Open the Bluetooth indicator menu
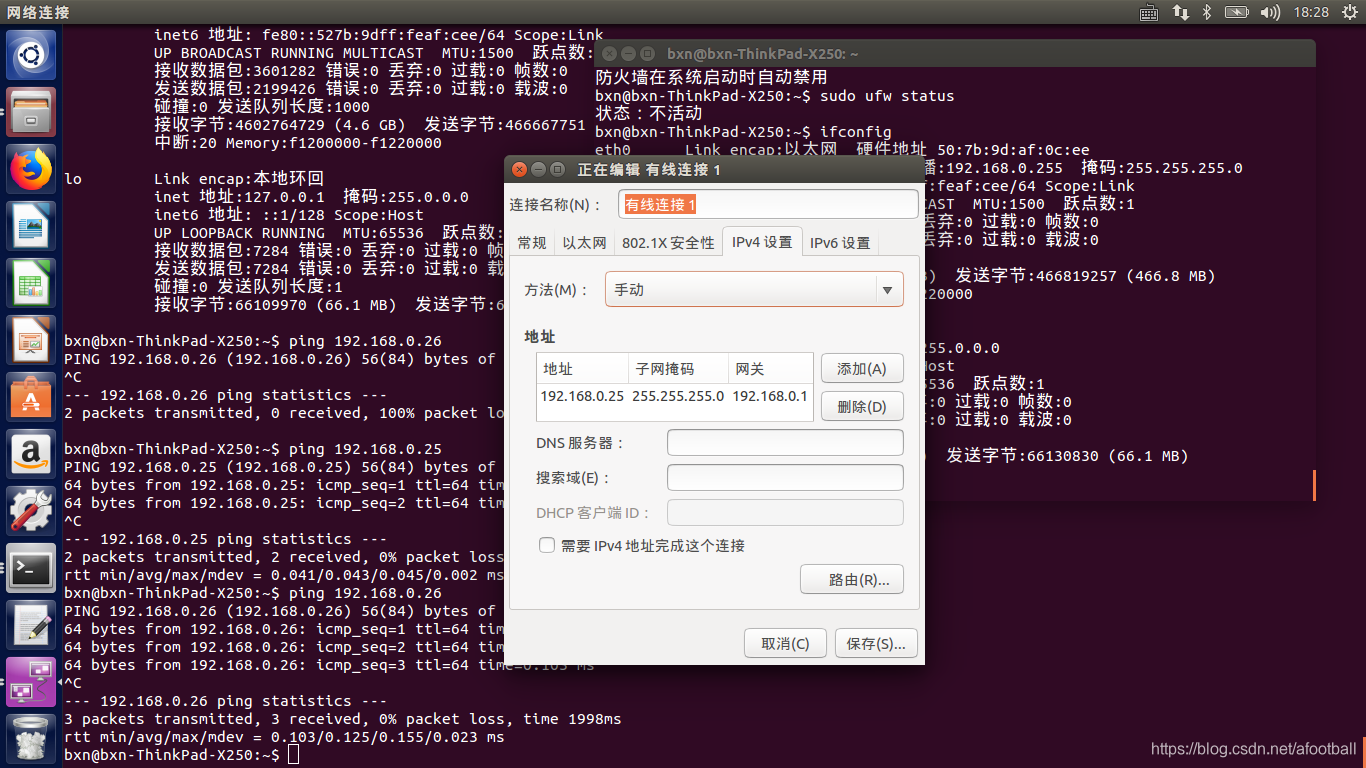1366x768 pixels. (x=1207, y=12)
